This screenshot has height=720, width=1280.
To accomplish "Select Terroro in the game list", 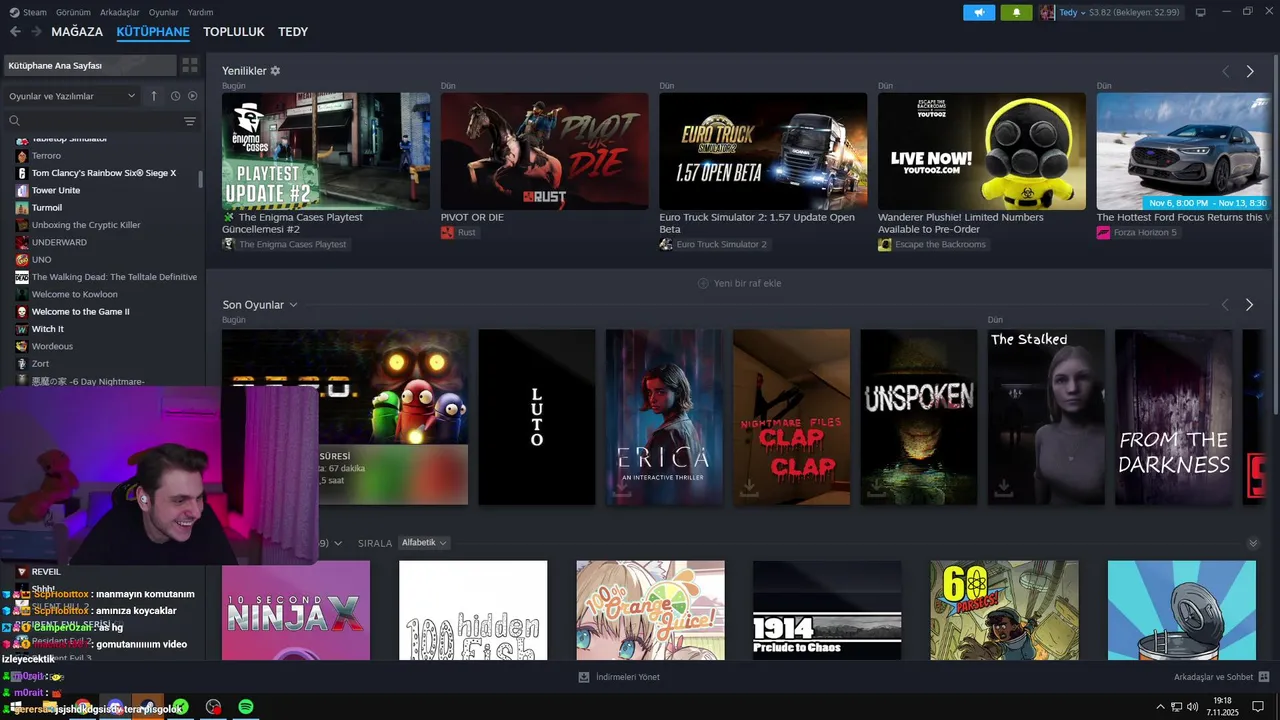I will point(46,156).
